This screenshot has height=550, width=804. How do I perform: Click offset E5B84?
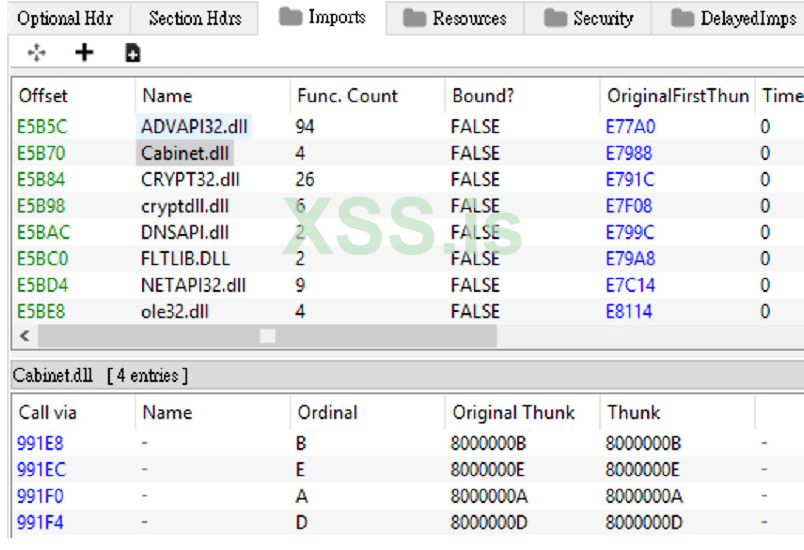(x=41, y=179)
